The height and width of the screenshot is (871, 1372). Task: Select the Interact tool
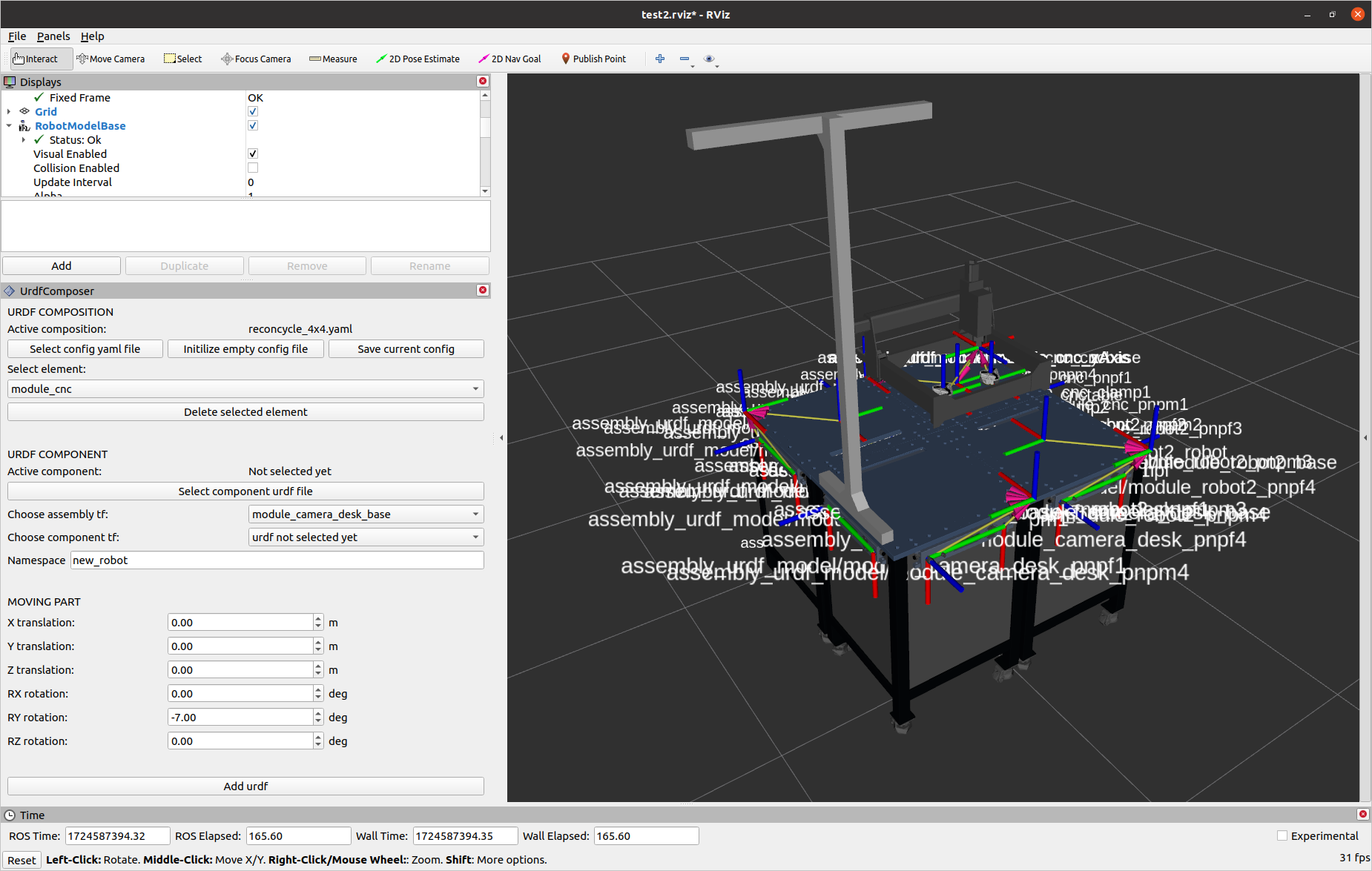(41, 59)
